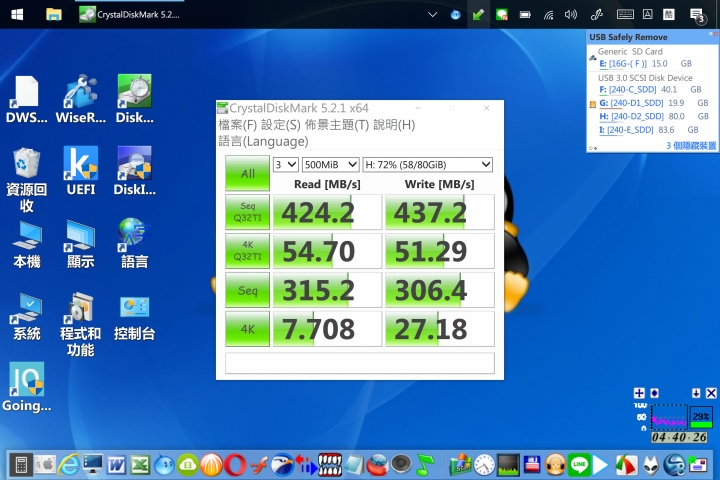Open the WiseR... desktop shortcut
The image size is (720, 480).
coord(80,98)
